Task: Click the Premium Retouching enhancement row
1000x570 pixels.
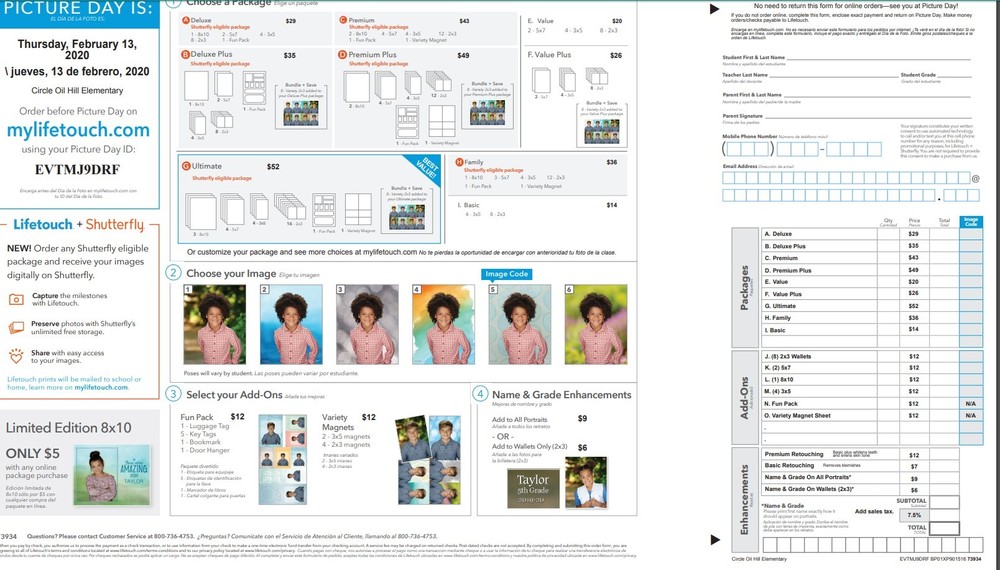Action: pos(860,454)
